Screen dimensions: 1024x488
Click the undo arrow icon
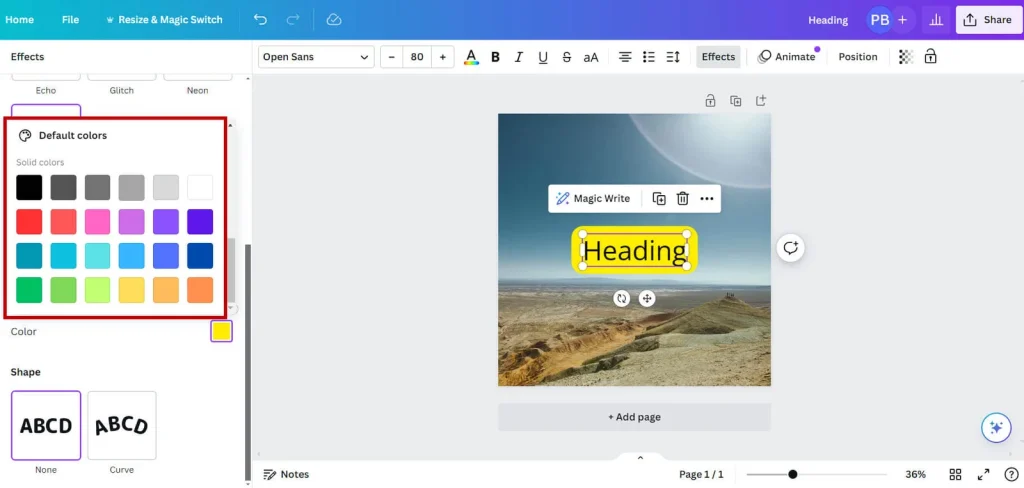tap(260, 20)
